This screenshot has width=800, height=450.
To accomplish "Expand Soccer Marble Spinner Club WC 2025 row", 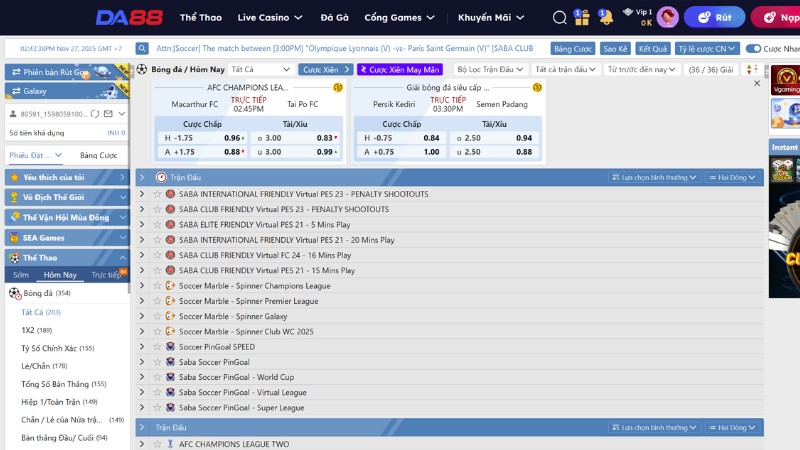I will click(x=142, y=331).
